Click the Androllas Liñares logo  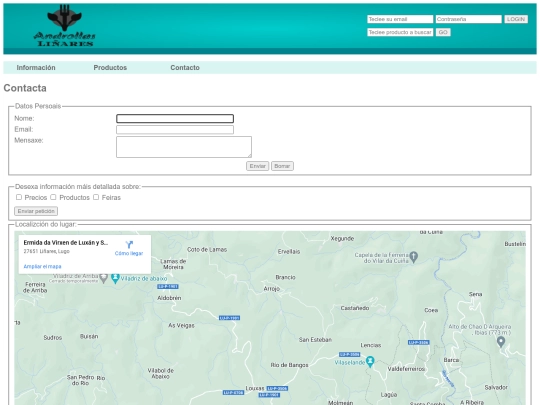tap(64, 26)
